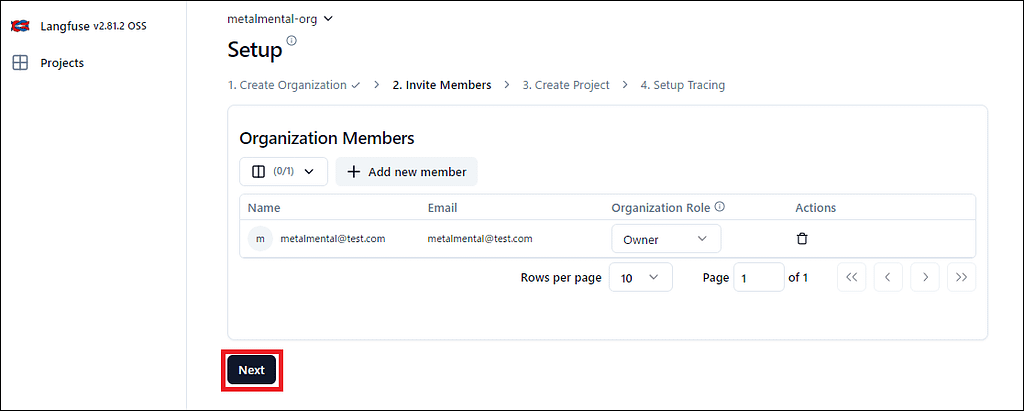
Task: Go to previous page arrow
Action: 888,278
